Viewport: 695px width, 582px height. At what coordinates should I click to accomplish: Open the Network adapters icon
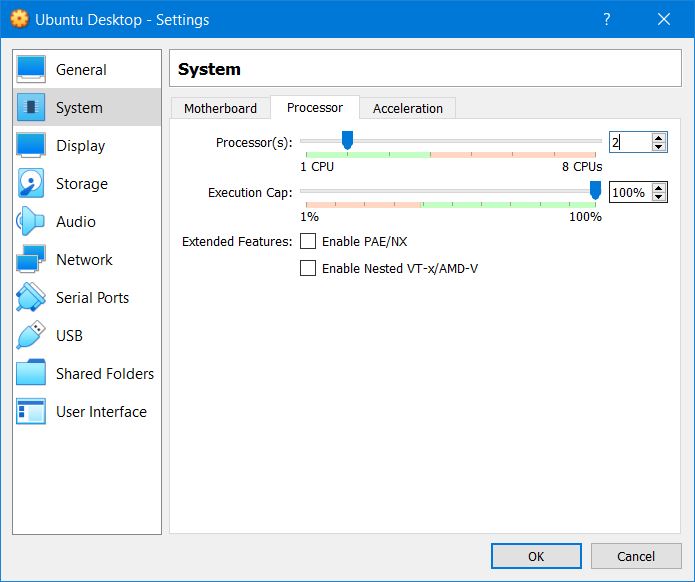(31, 260)
